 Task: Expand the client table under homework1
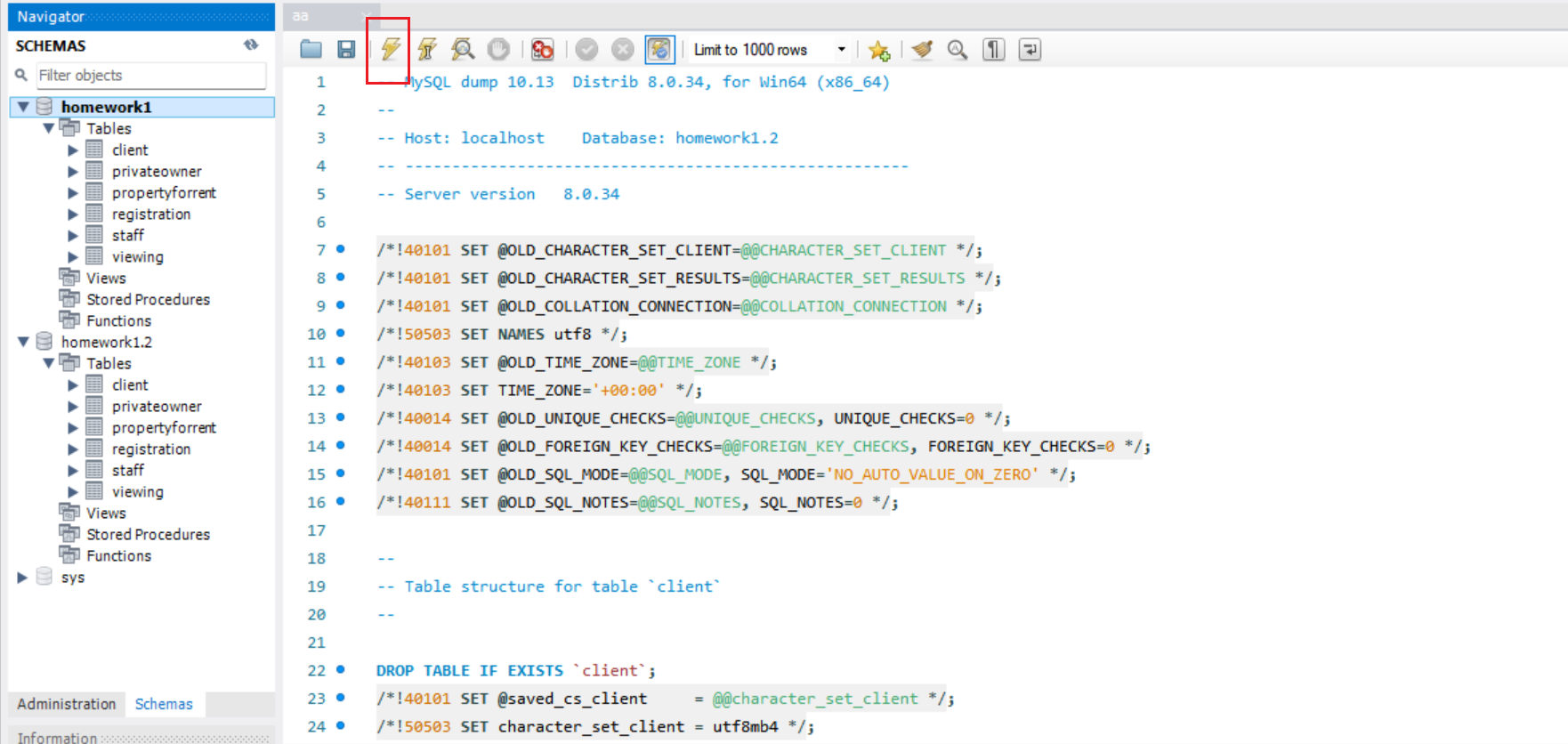73,150
